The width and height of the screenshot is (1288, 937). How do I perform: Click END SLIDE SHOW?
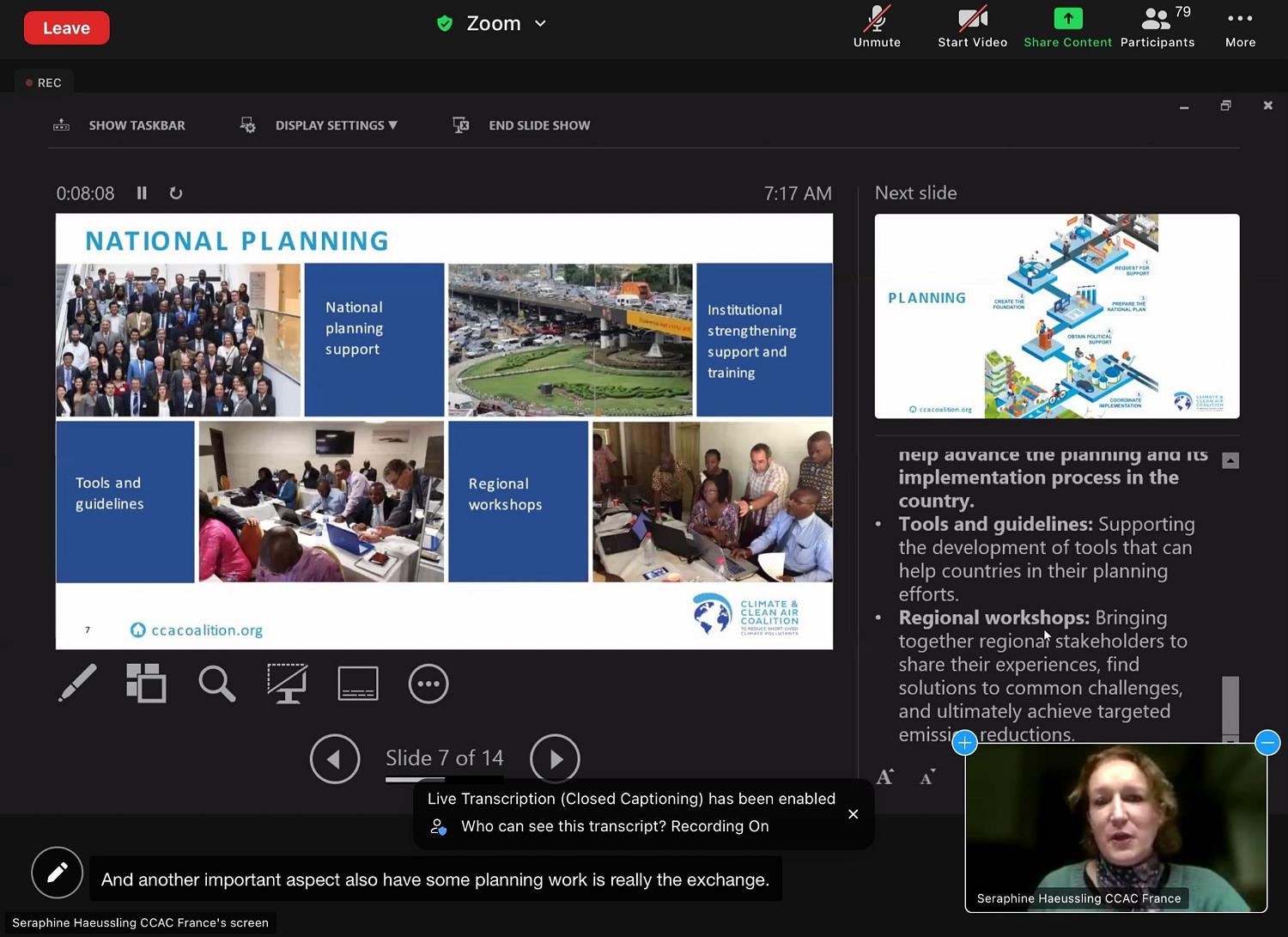(x=521, y=125)
